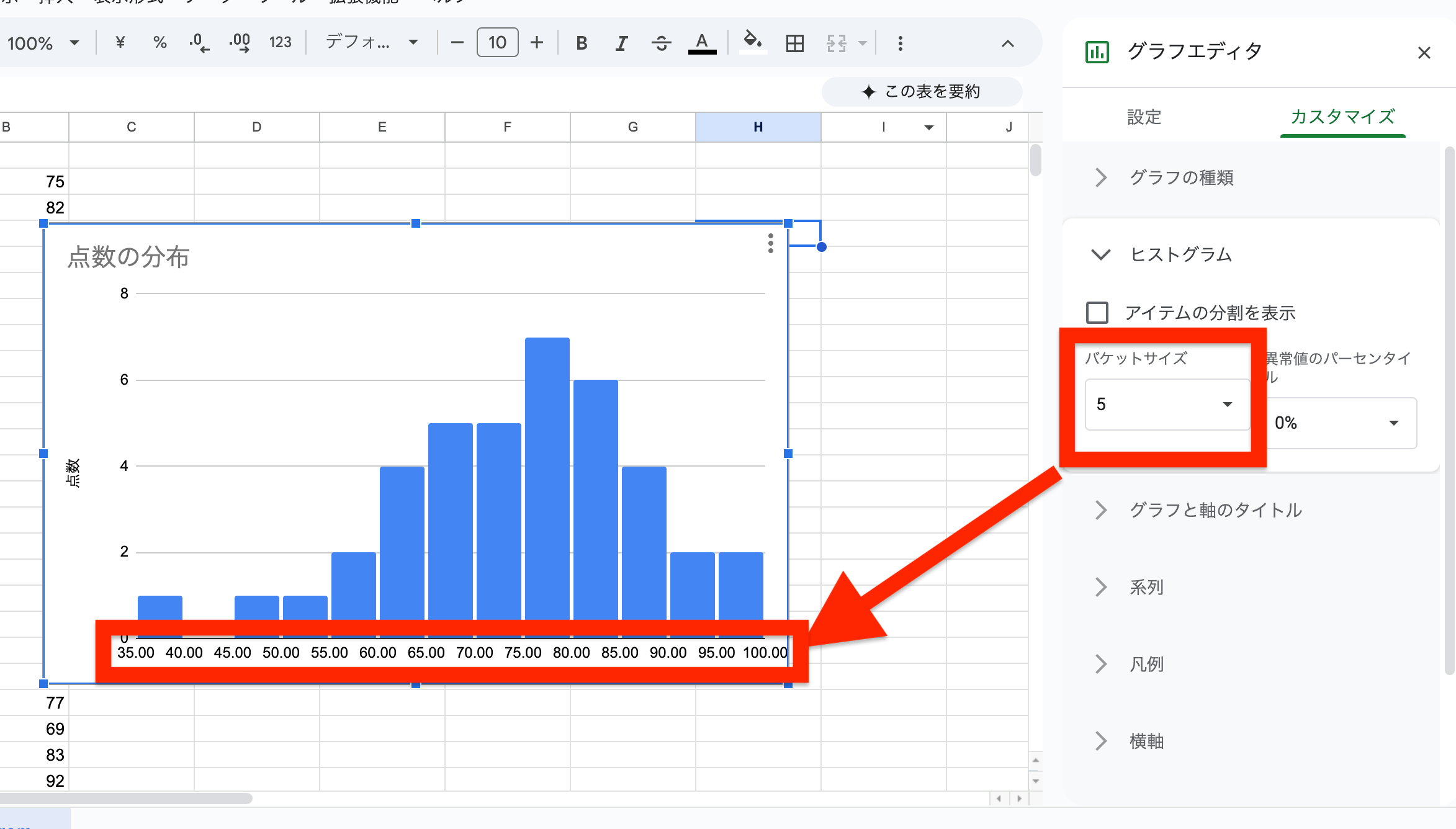
Task: Click the この表を要約 button
Action: click(x=922, y=91)
